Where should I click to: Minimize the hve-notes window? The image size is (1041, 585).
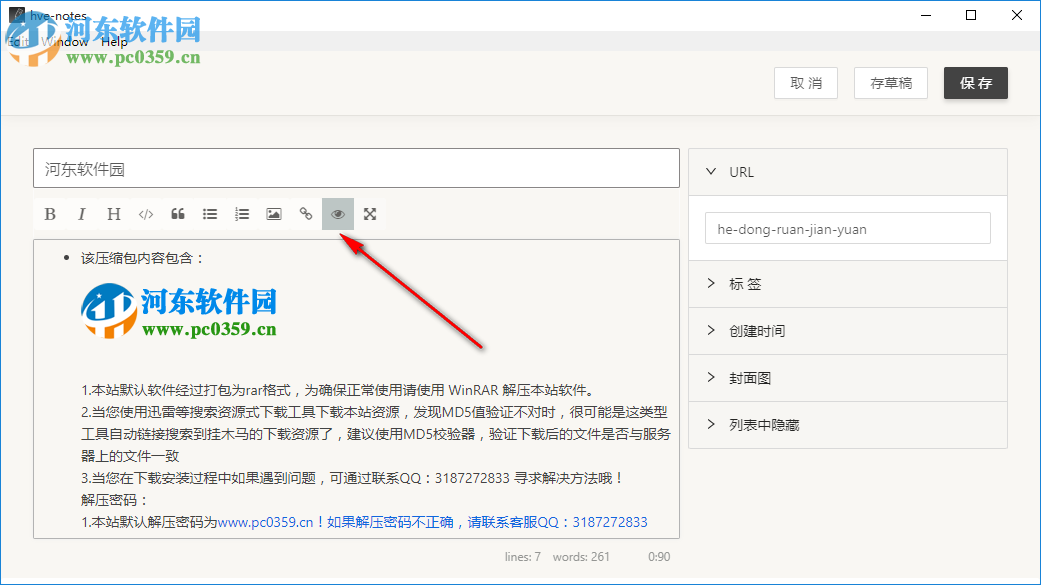(x=926, y=15)
